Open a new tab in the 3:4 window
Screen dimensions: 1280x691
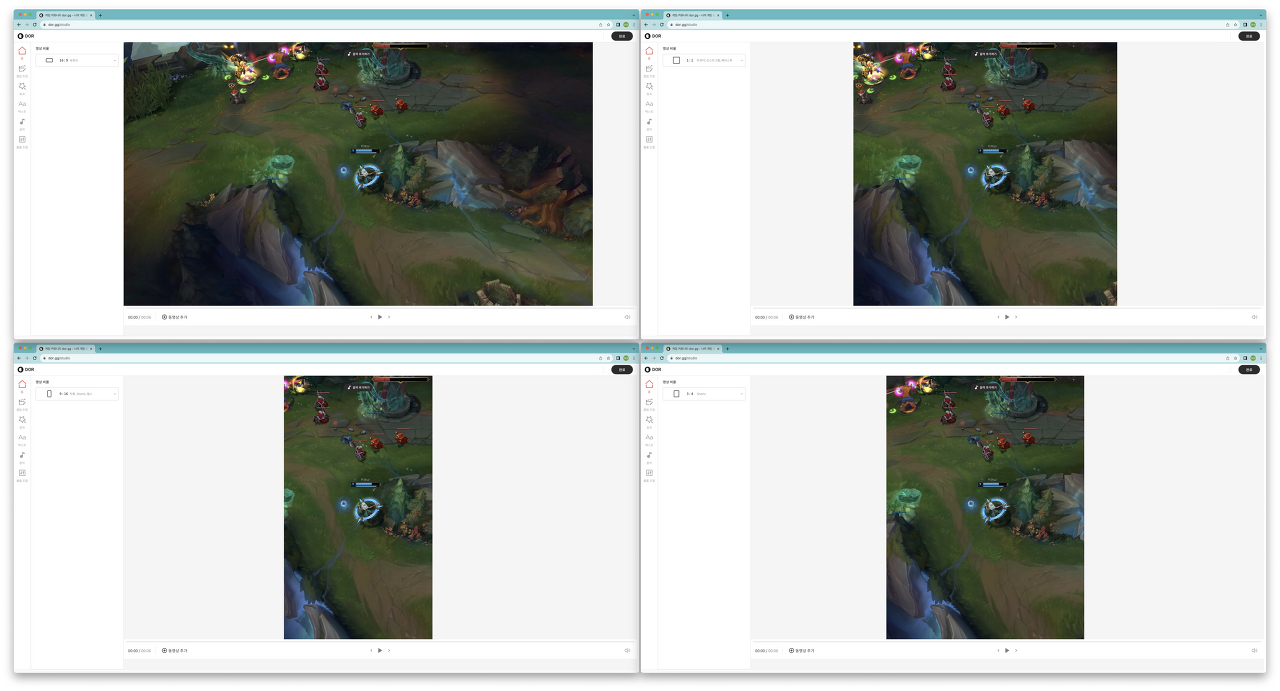tap(727, 348)
